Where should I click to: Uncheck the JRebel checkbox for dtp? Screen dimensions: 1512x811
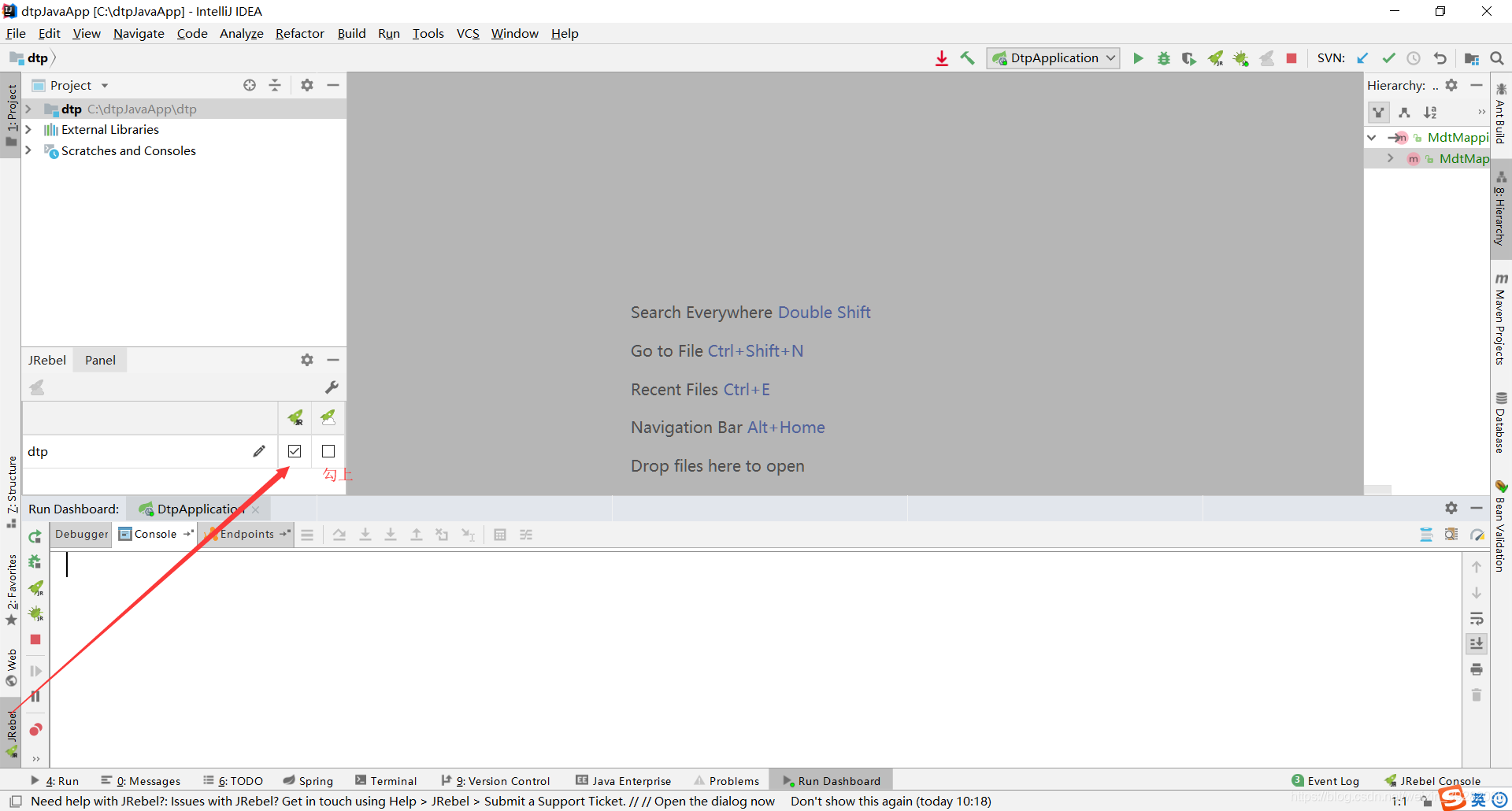pyautogui.click(x=295, y=451)
